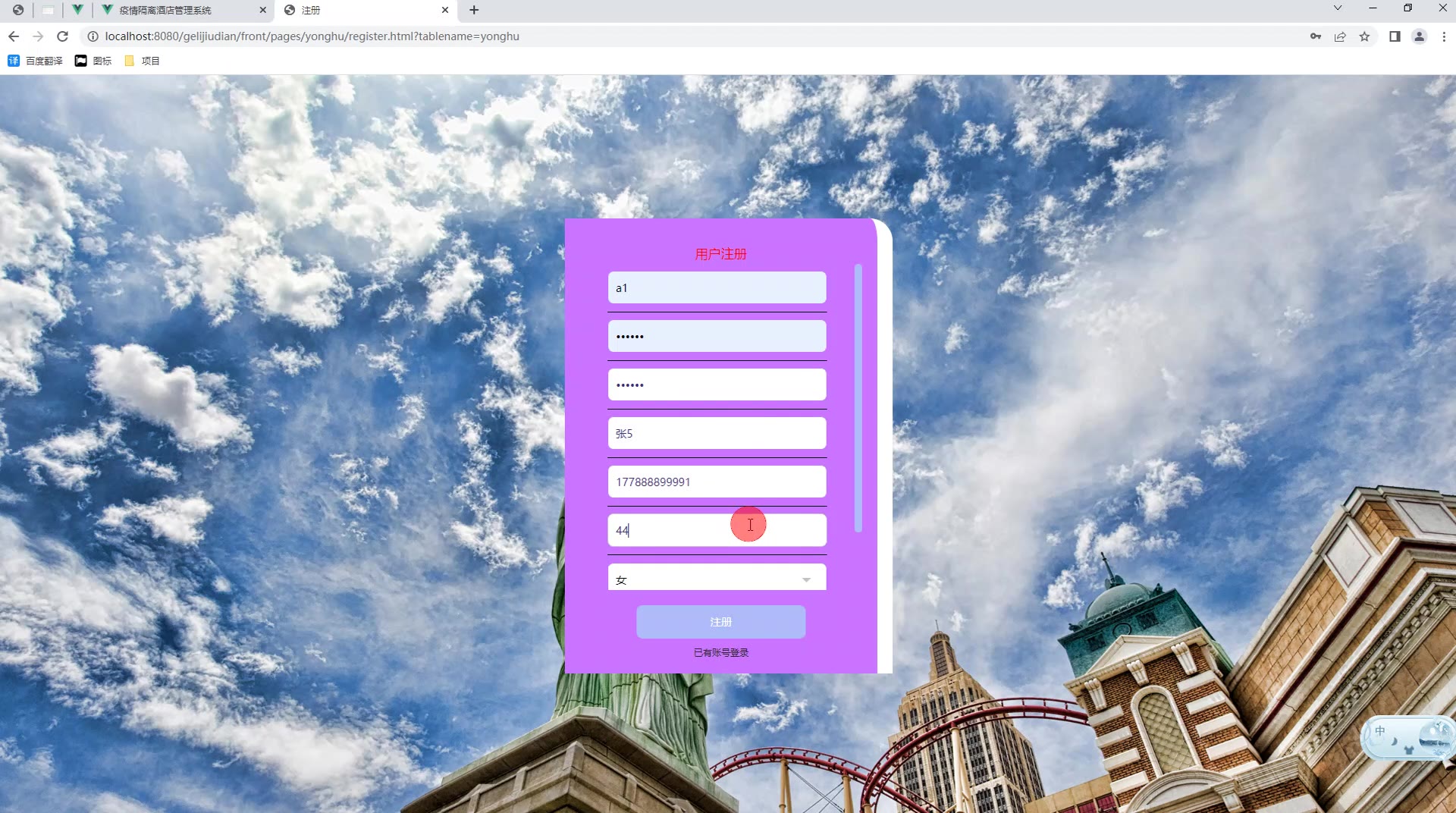The image size is (1456, 813).
Task: Reload the current page
Action: (x=63, y=36)
